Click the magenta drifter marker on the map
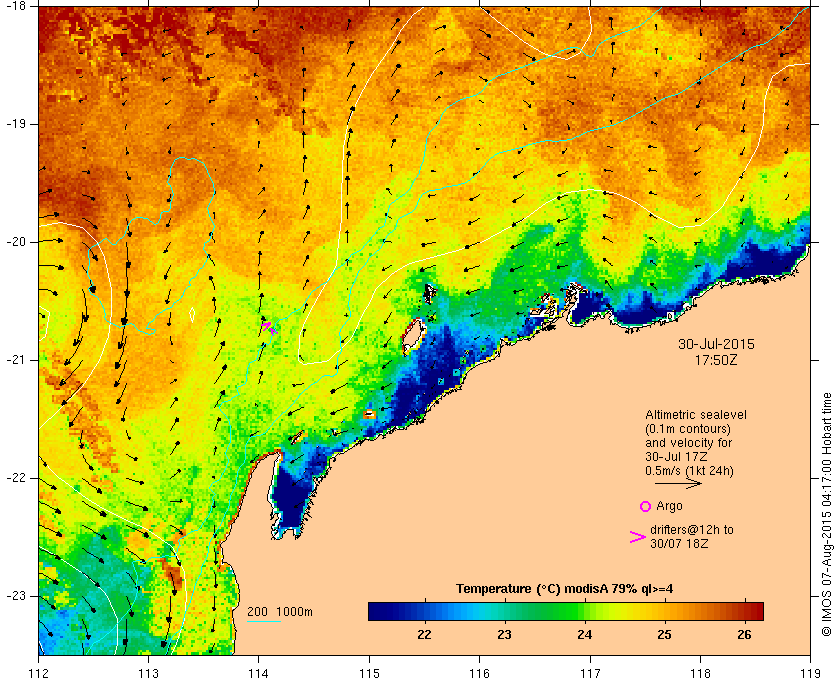840x680 pixels. (269, 327)
